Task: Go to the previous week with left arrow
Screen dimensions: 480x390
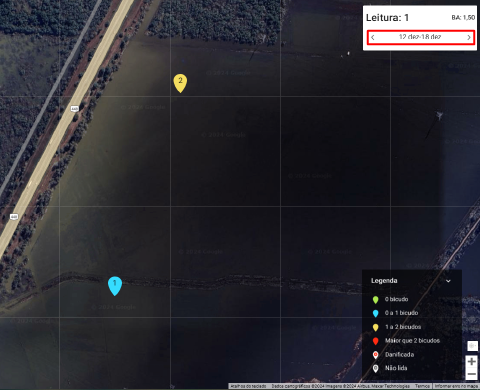Action: (373, 37)
